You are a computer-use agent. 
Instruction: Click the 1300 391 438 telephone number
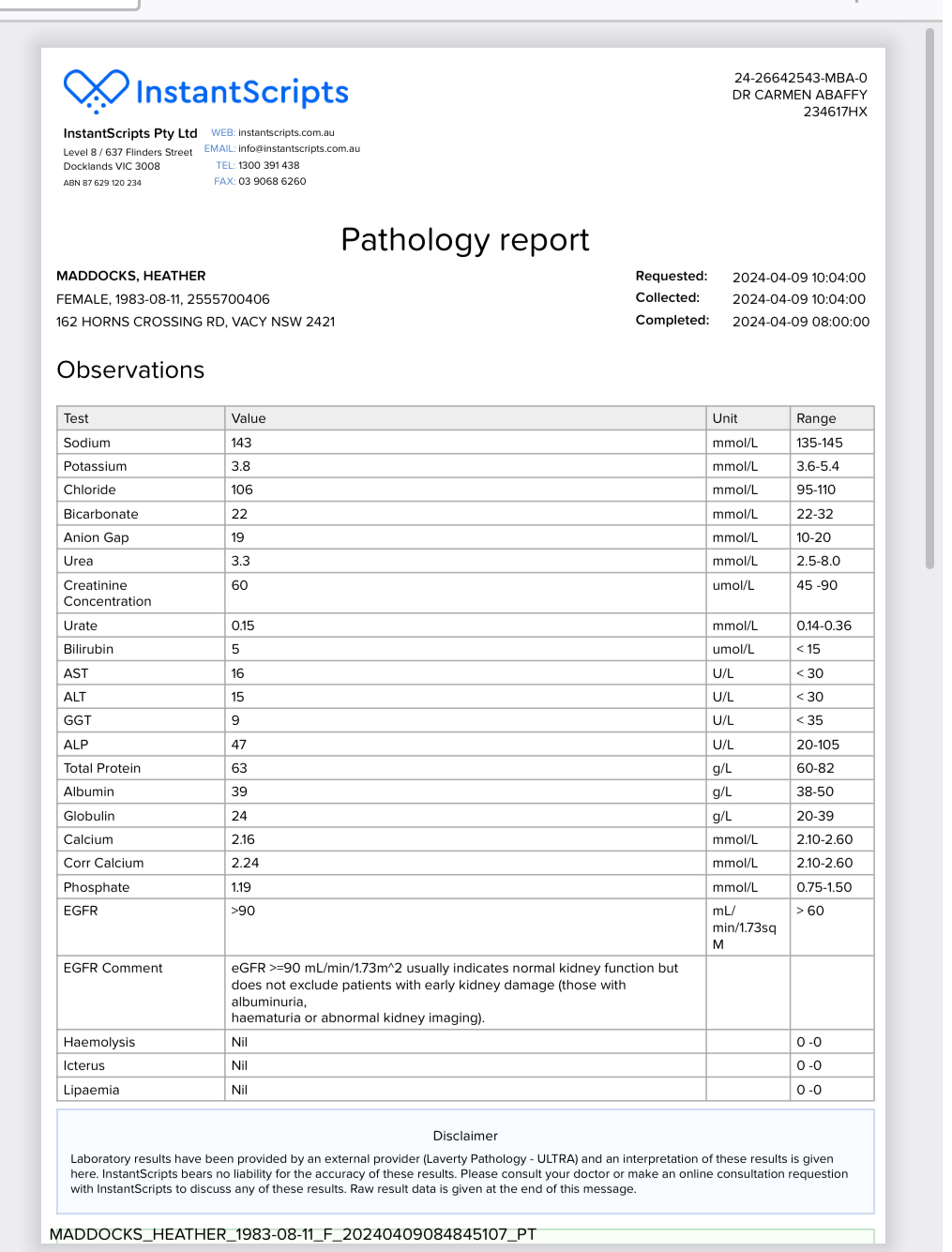point(268,165)
